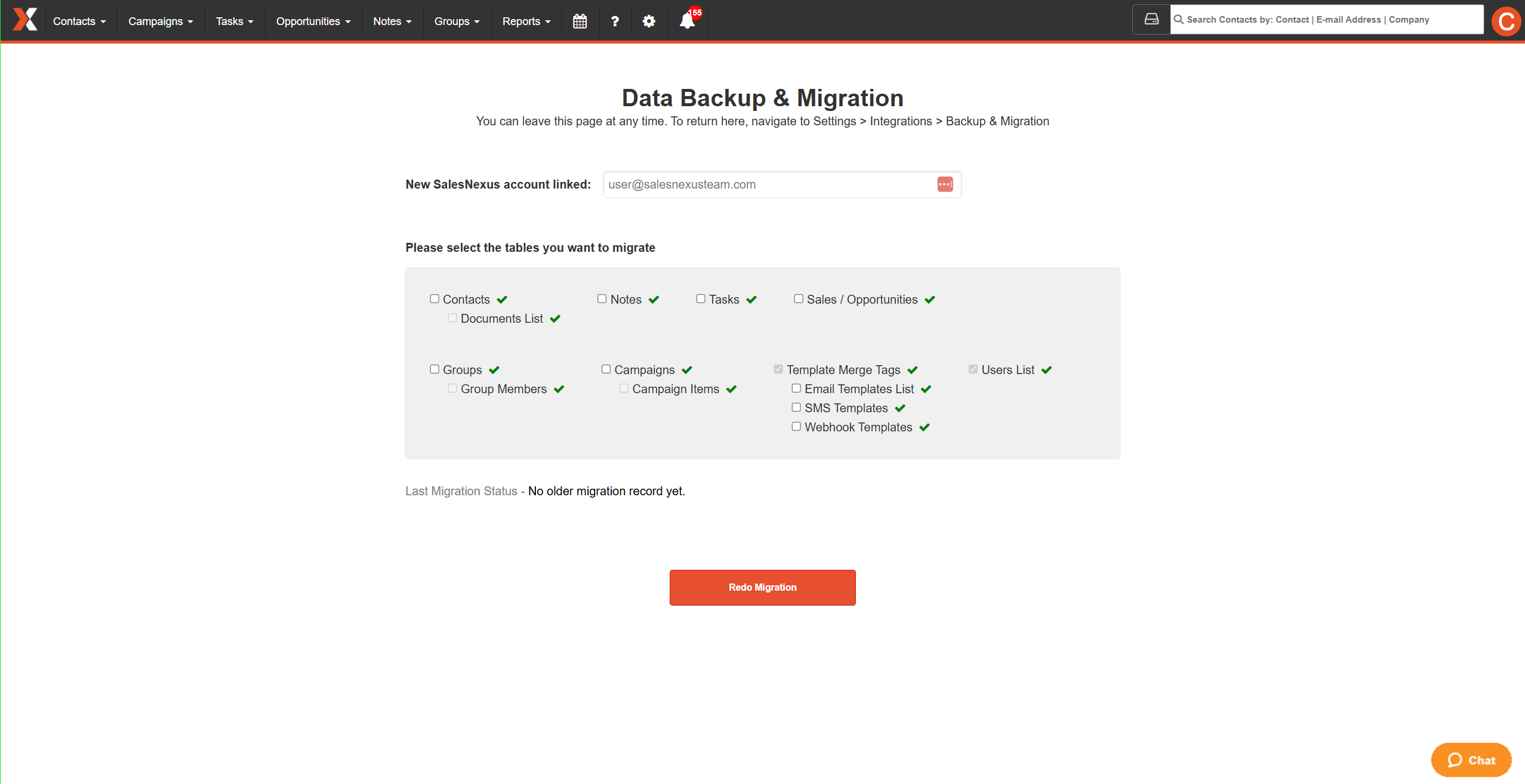Viewport: 1525px width, 784px height.
Task: Click the red password manager icon in email field
Action: 945,184
